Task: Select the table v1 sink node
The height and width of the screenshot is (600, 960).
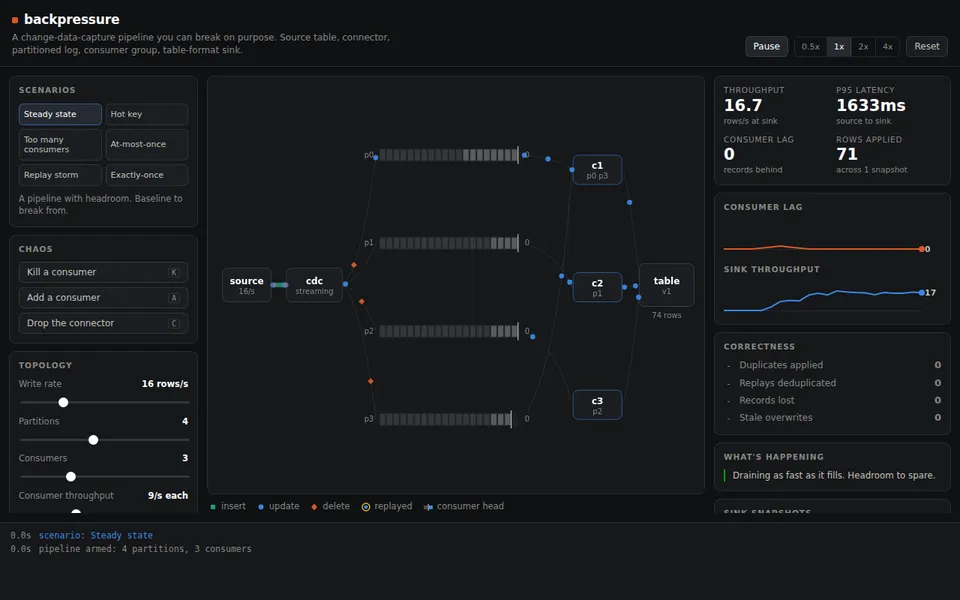Action: 666,285
